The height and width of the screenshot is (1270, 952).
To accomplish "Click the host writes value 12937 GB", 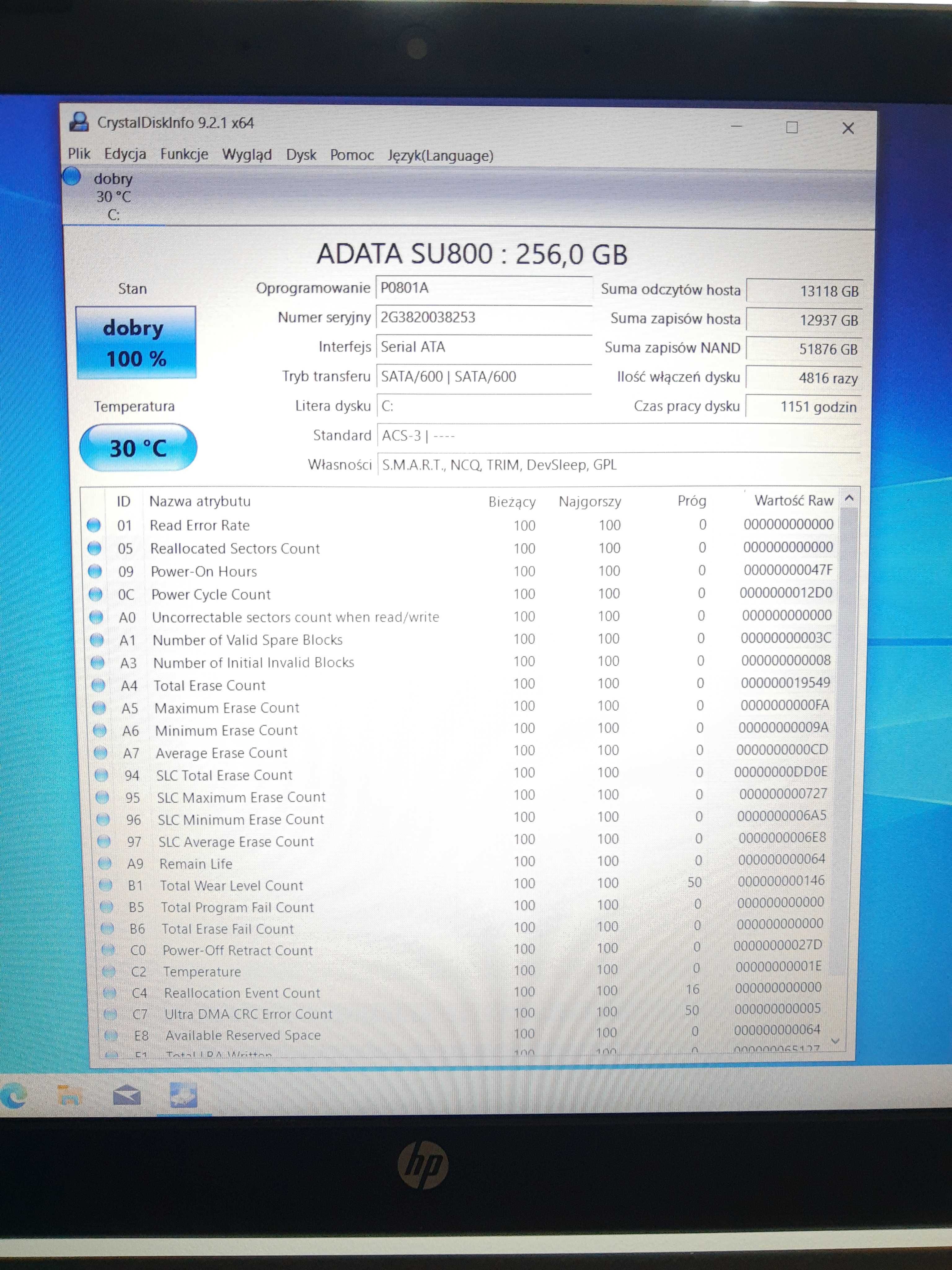I will point(804,320).
